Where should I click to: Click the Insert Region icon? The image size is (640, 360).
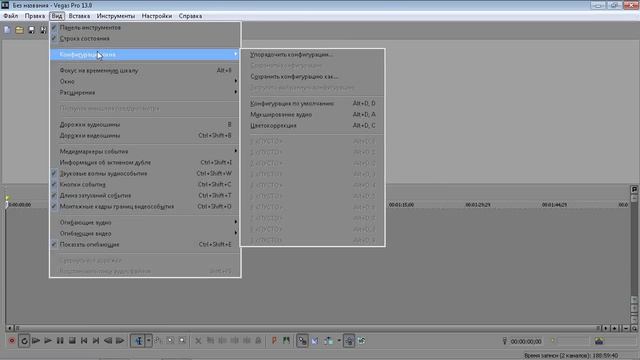[x=286, y=341]
